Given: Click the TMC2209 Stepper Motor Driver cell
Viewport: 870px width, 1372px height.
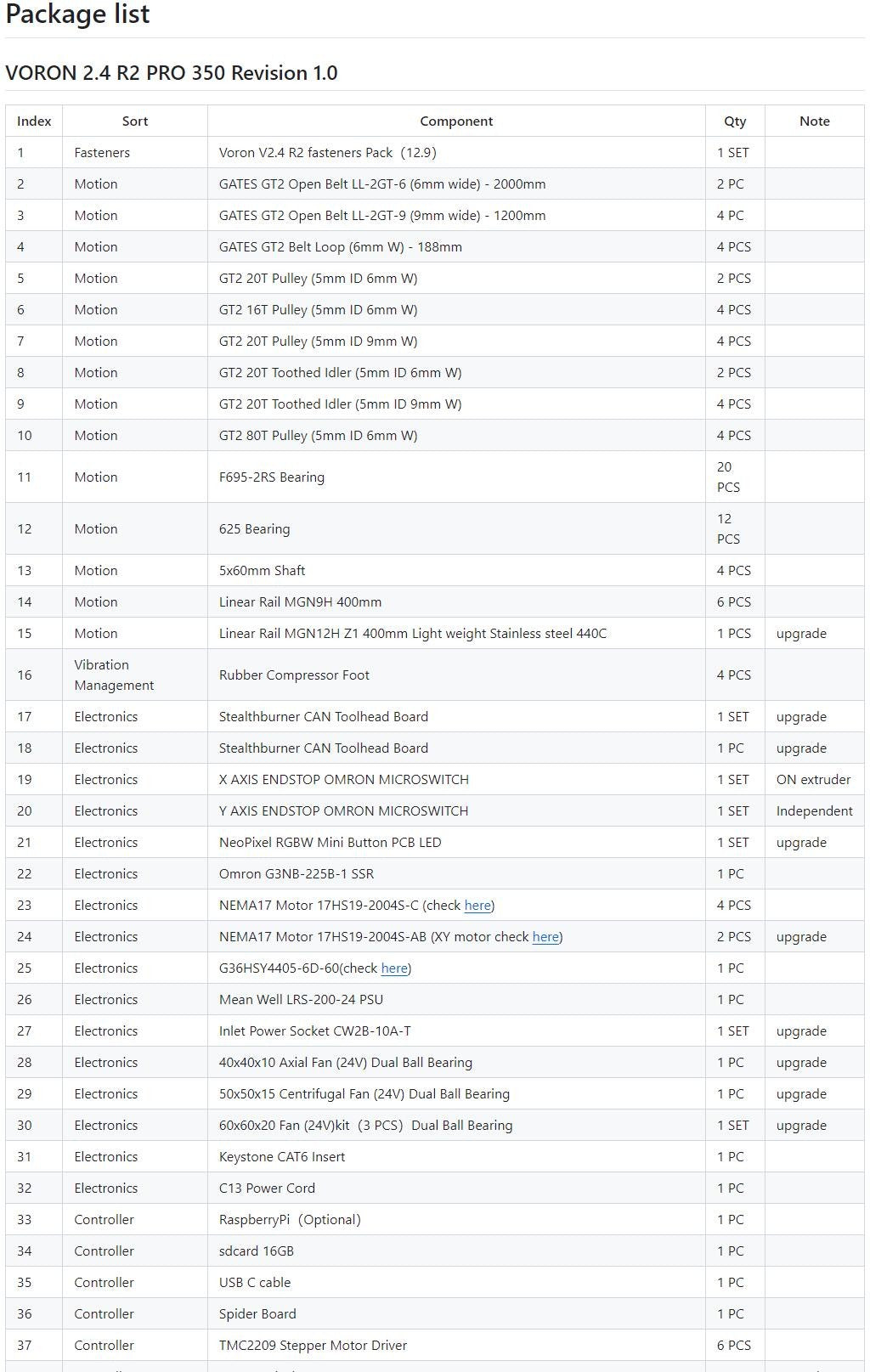Looking at the screenshot, I should pos(456,1346).
